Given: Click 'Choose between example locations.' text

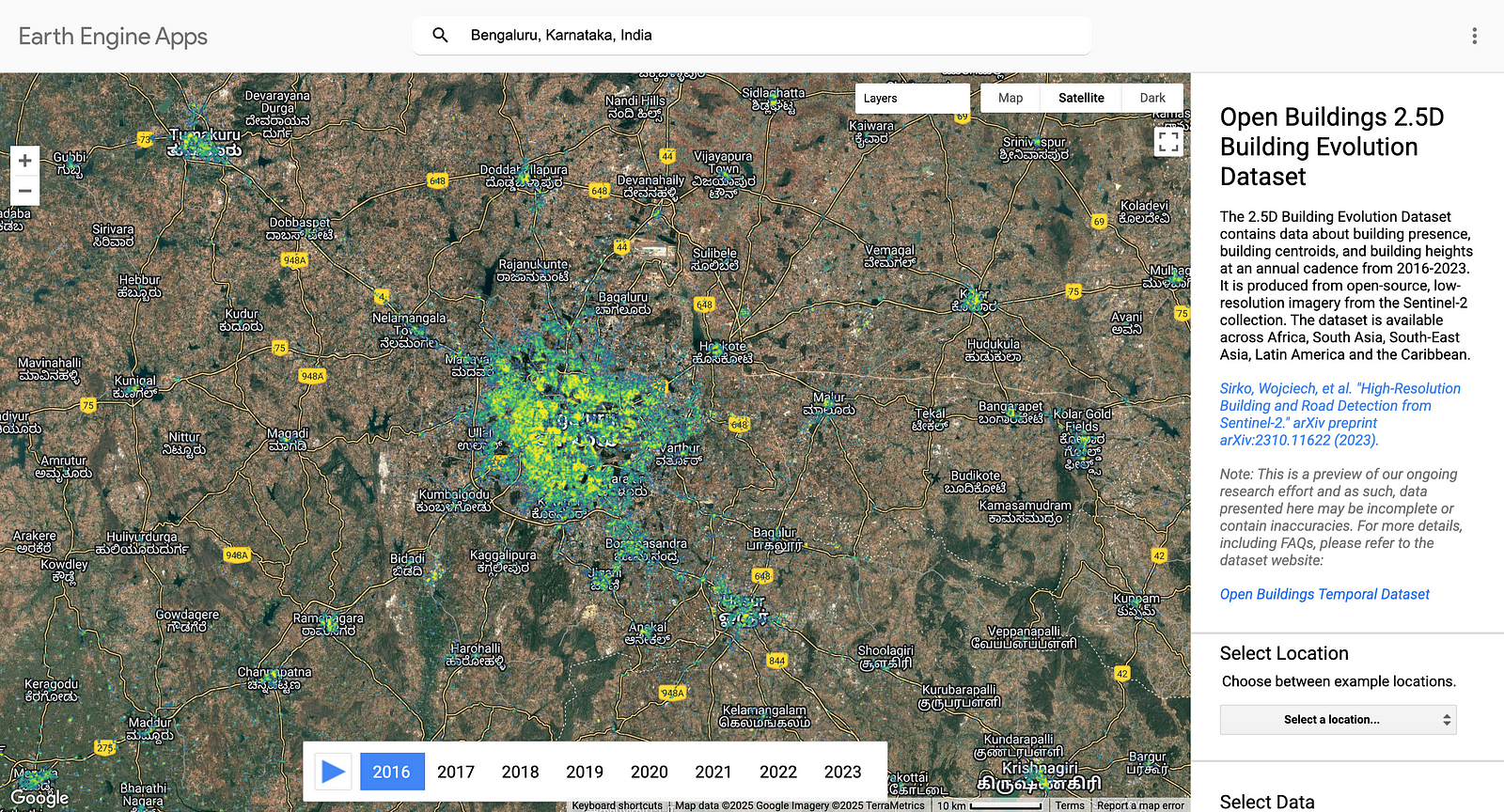Looking at the screenshot, I should point(1339,681).
